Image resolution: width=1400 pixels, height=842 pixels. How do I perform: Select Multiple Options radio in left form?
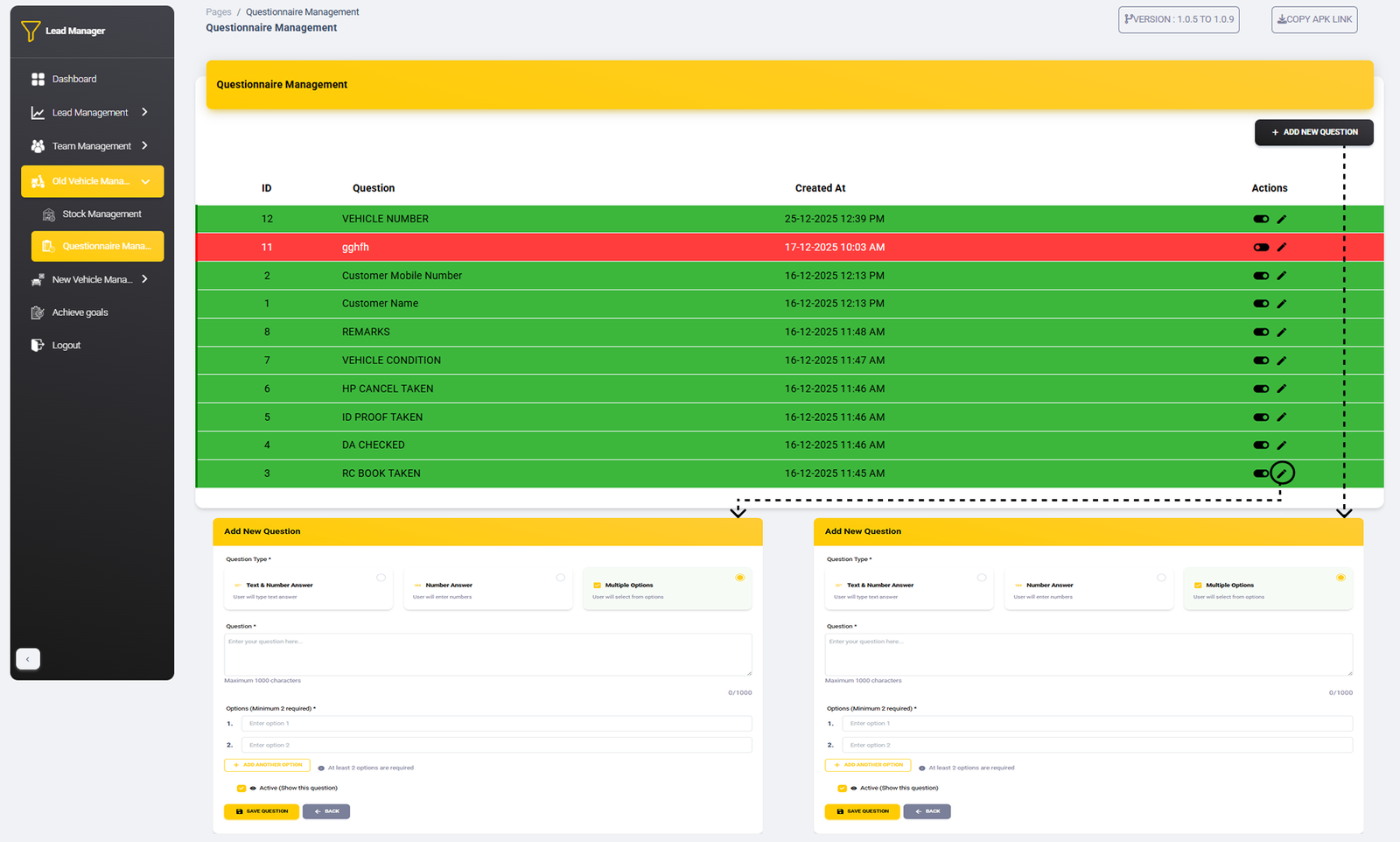[x=739, y=578]
